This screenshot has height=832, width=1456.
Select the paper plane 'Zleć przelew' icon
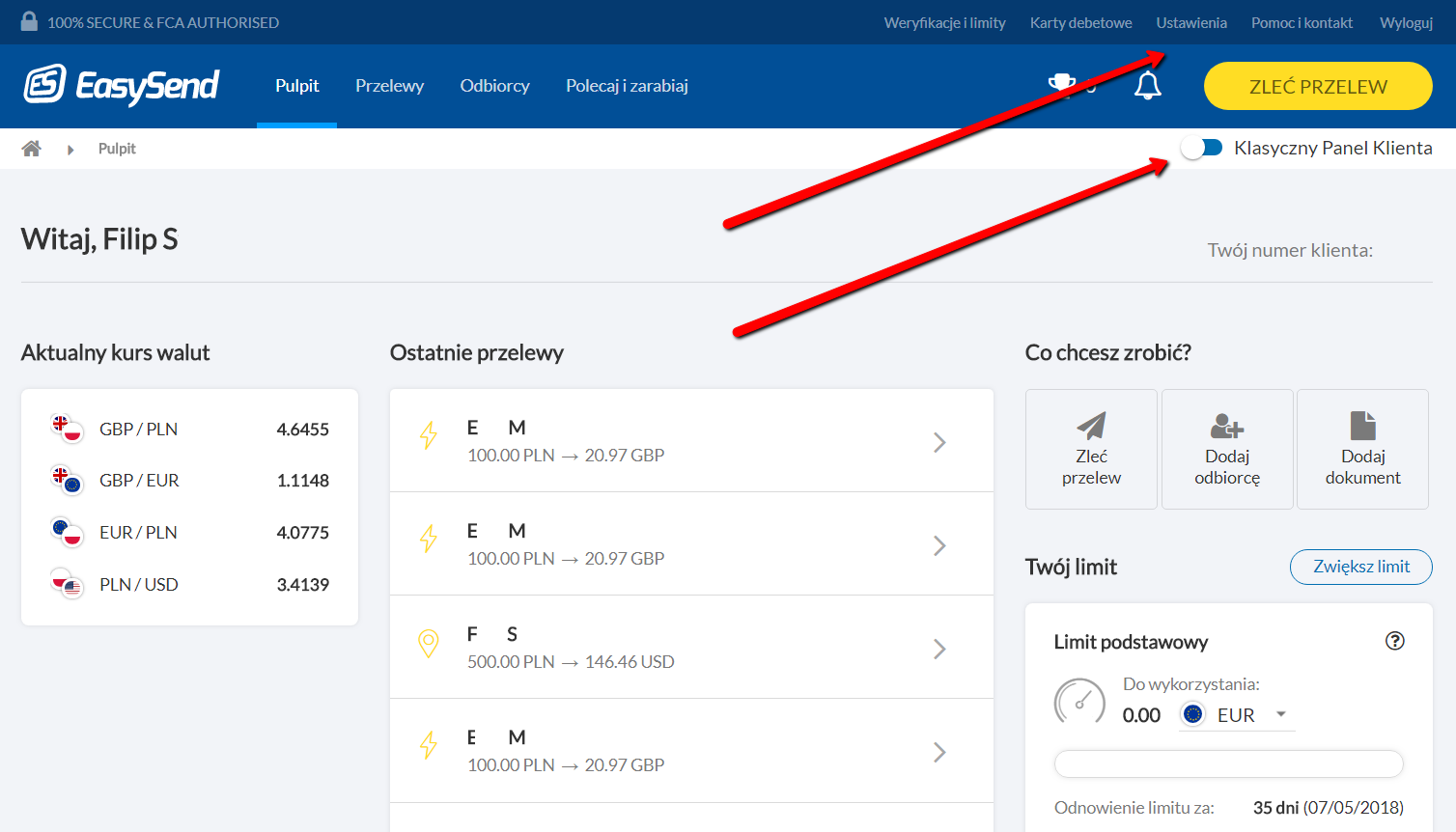pos(1091,425)
